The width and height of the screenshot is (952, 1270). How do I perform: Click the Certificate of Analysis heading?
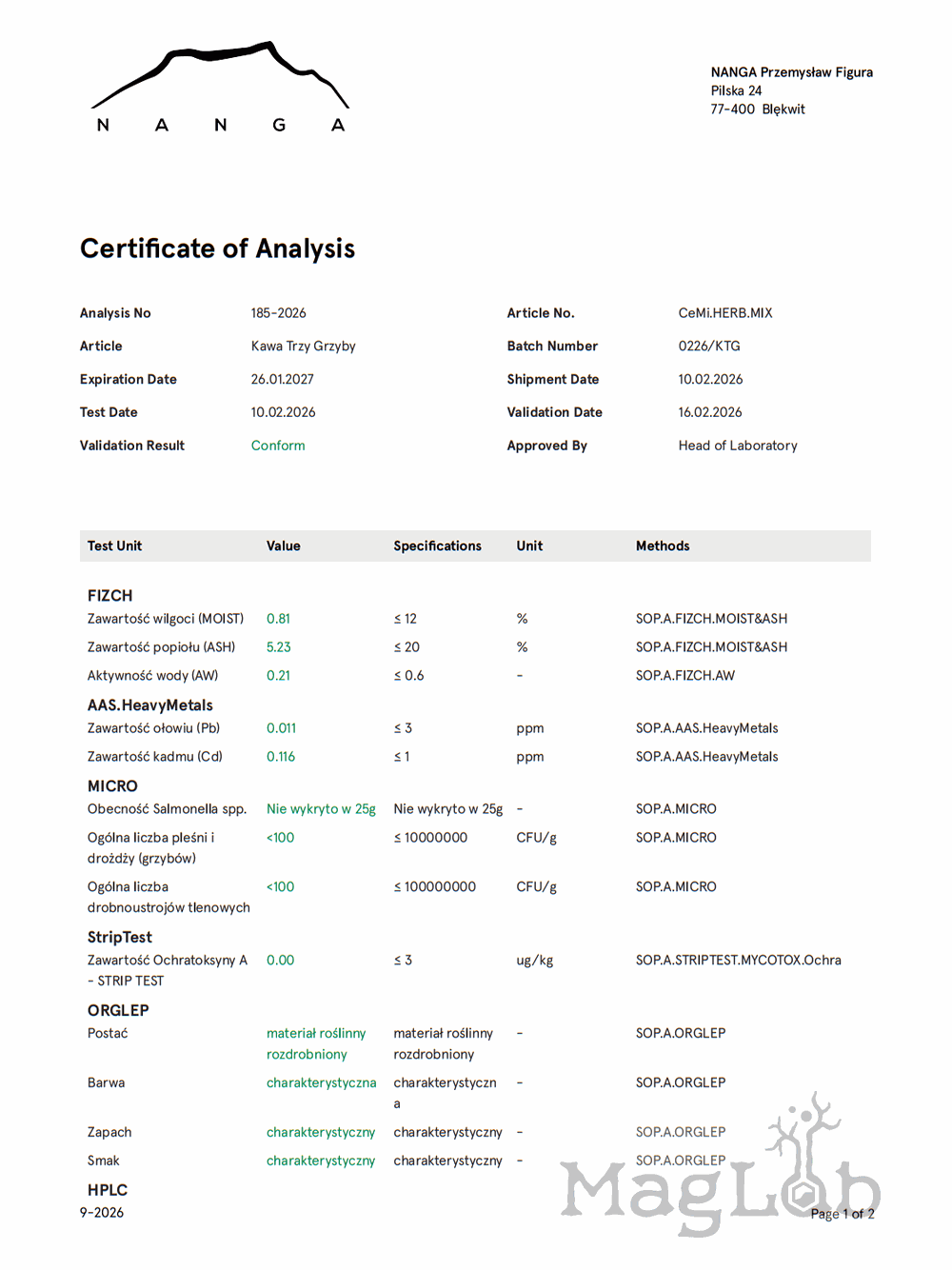point(217,248)
